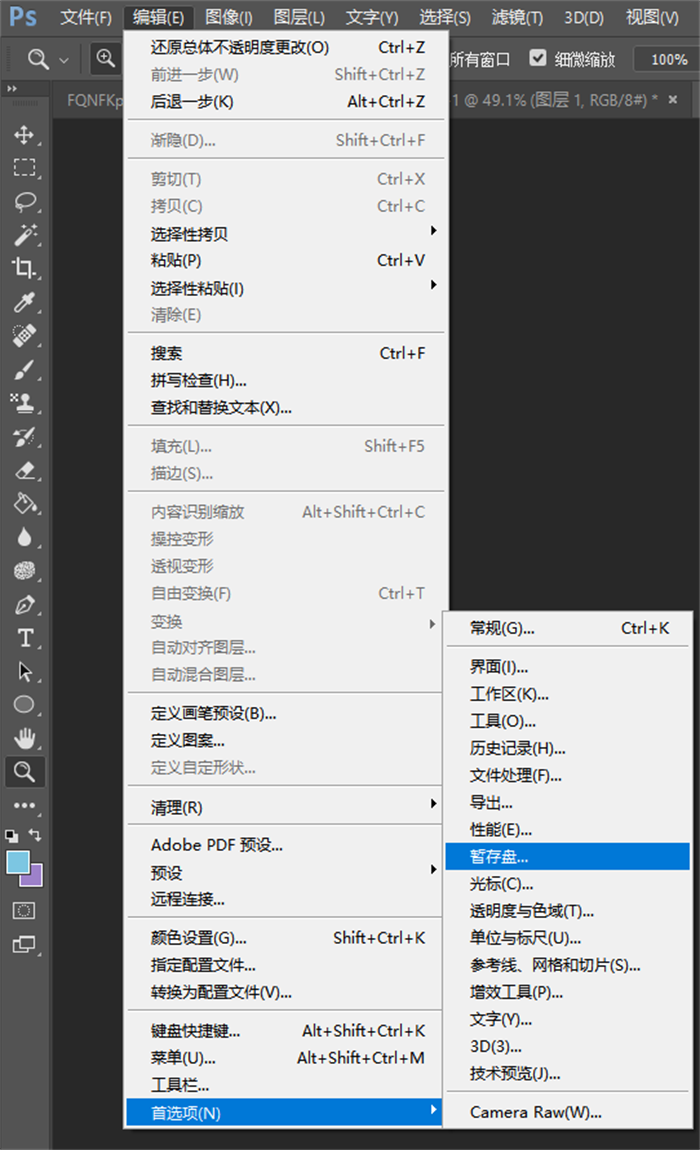Screen dimensions: 700x1150
Task: Click the Quick Mask mode icon
Action: [x=25, y=910]
